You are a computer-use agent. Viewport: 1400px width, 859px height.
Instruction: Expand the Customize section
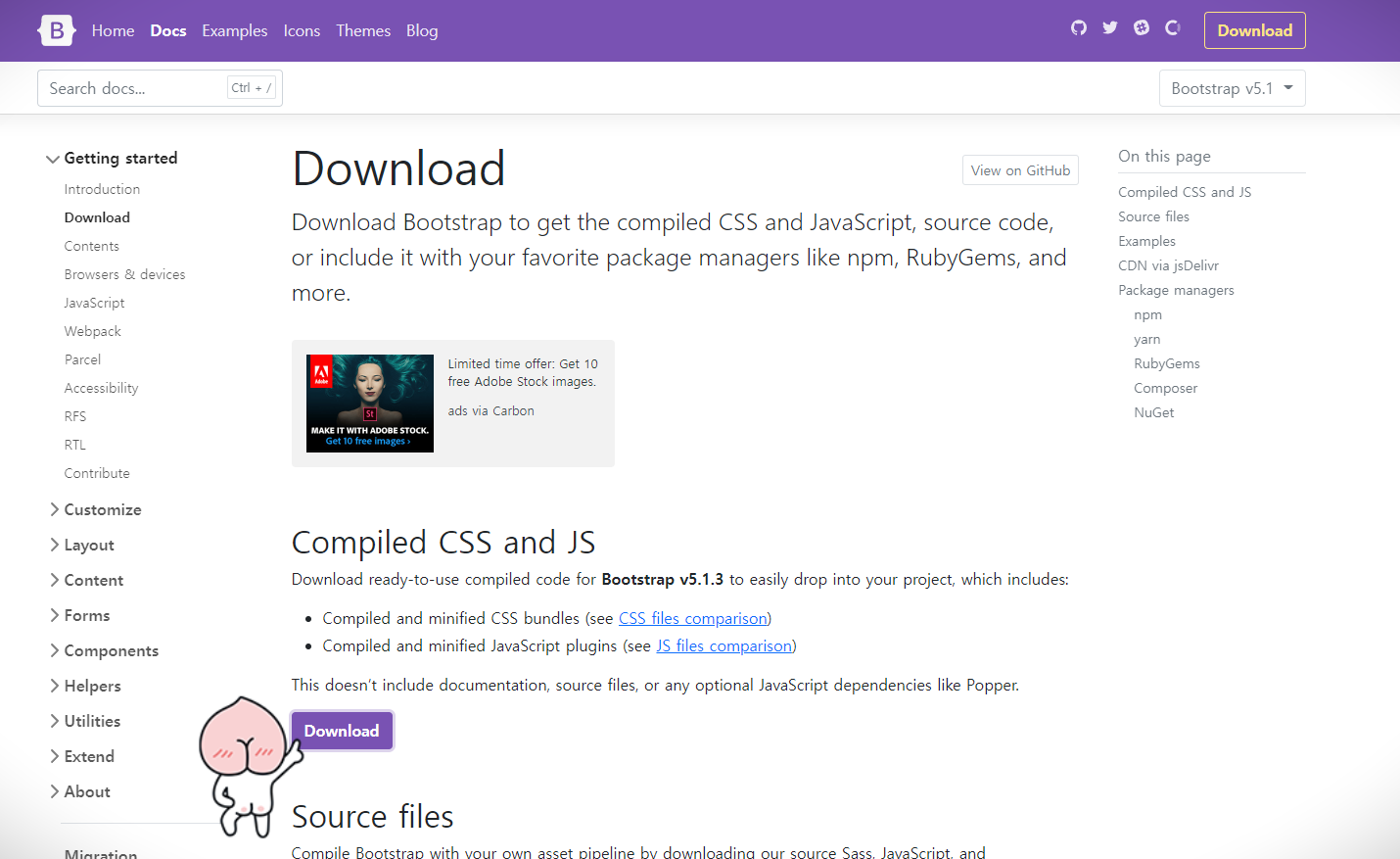point(96,509)
